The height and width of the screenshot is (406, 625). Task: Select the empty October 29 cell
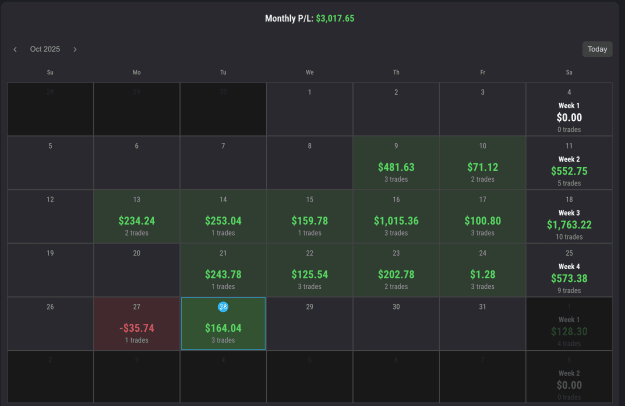point(309,324)
